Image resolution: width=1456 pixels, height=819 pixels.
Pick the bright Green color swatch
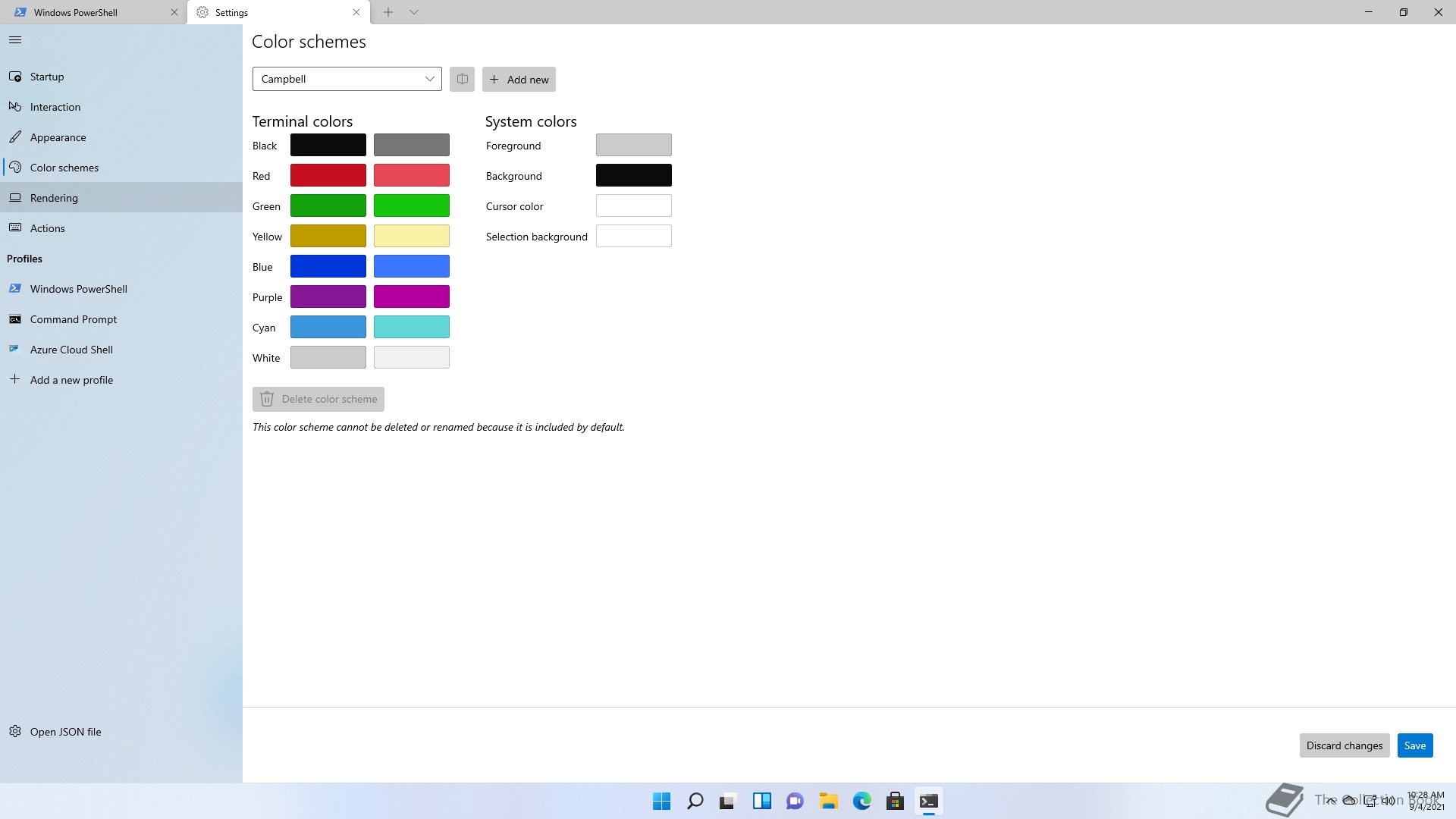click(x=412, y=206)
